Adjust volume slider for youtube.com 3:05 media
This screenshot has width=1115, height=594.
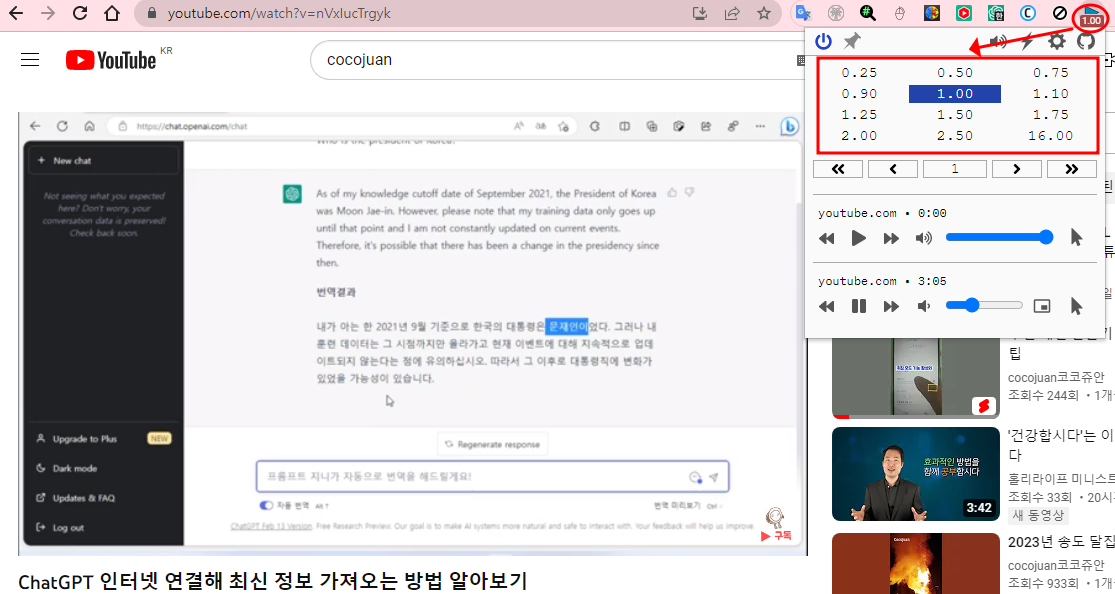click(x=984, y=306)
